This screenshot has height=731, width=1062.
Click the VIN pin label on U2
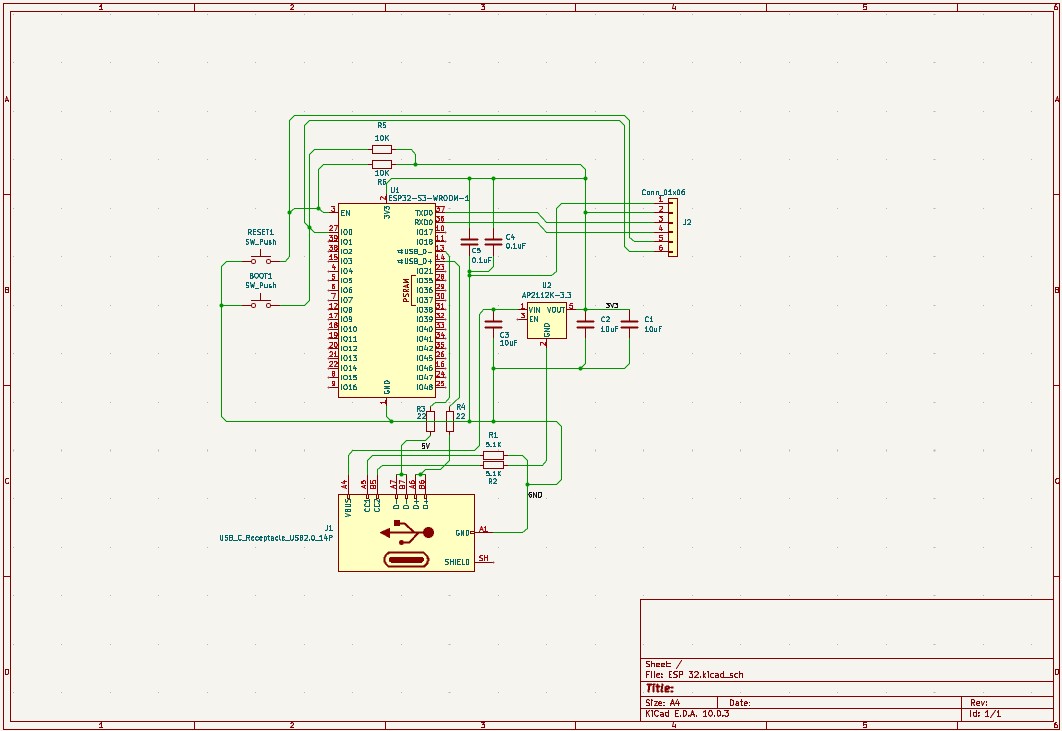[535, 310]
